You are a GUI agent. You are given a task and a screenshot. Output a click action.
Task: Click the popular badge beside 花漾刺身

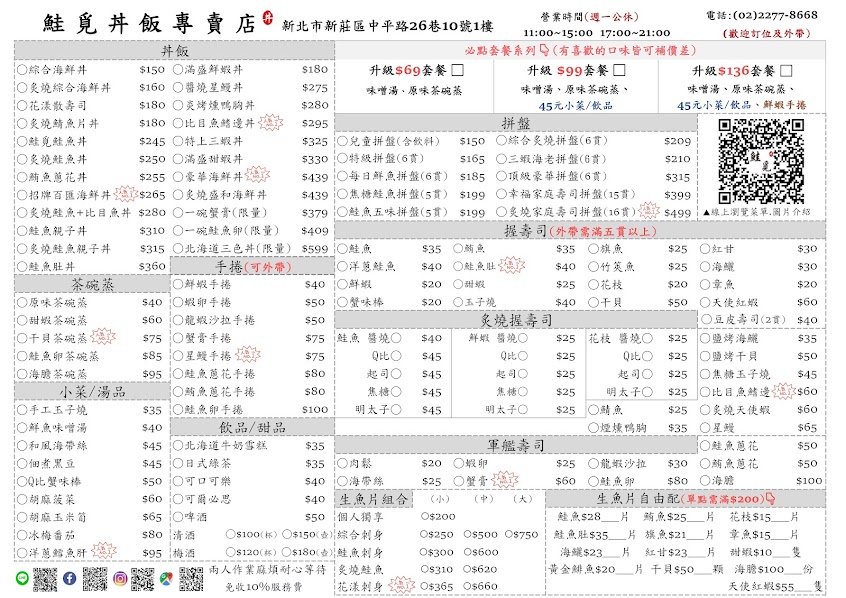[x=402, y=585]
